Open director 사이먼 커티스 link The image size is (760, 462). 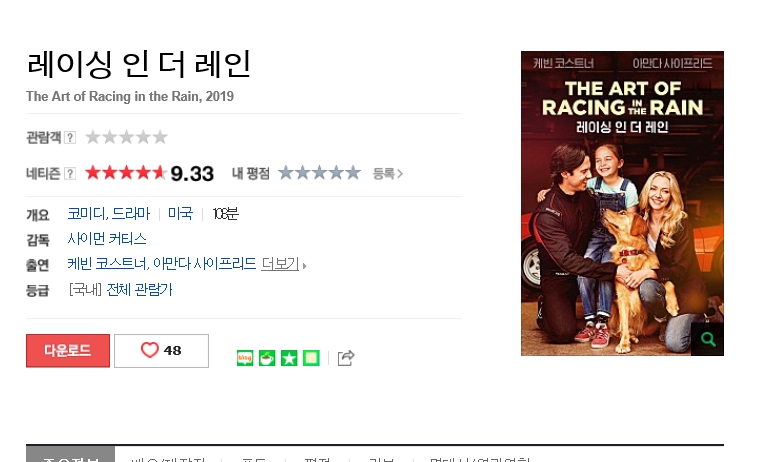[107, 239]
